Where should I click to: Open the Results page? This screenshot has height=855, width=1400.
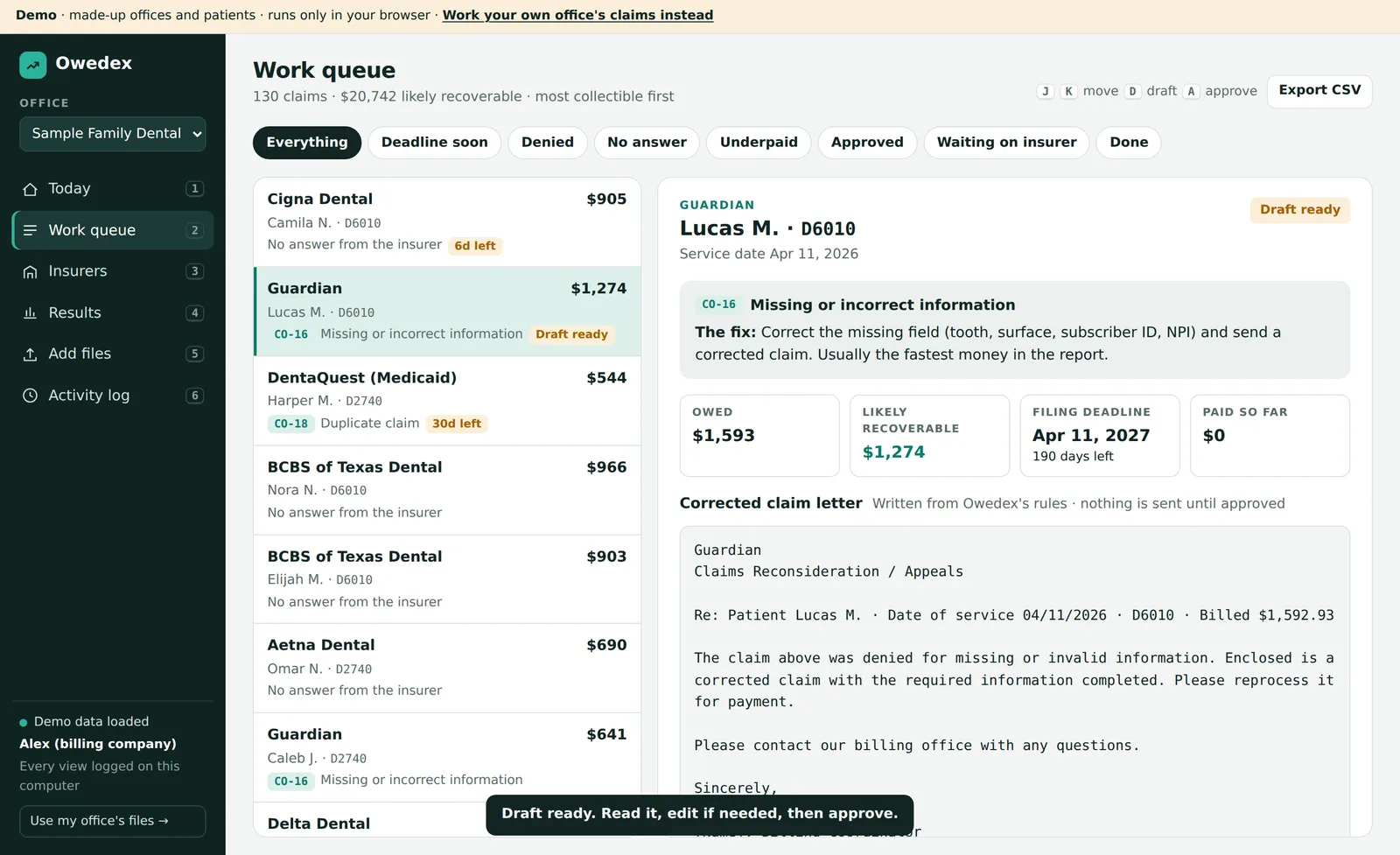pos(113,312)
